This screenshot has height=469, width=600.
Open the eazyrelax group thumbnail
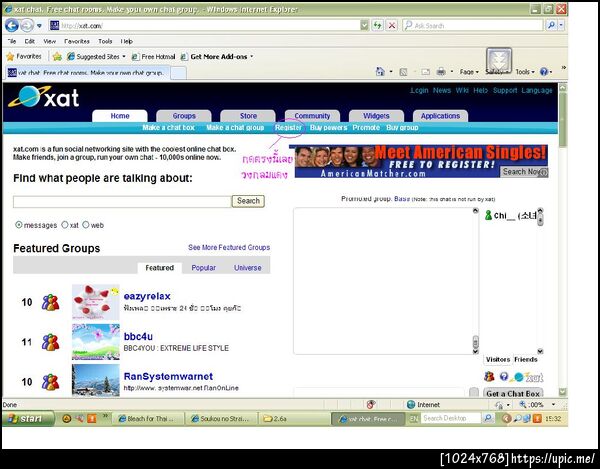tap(96, 302)
